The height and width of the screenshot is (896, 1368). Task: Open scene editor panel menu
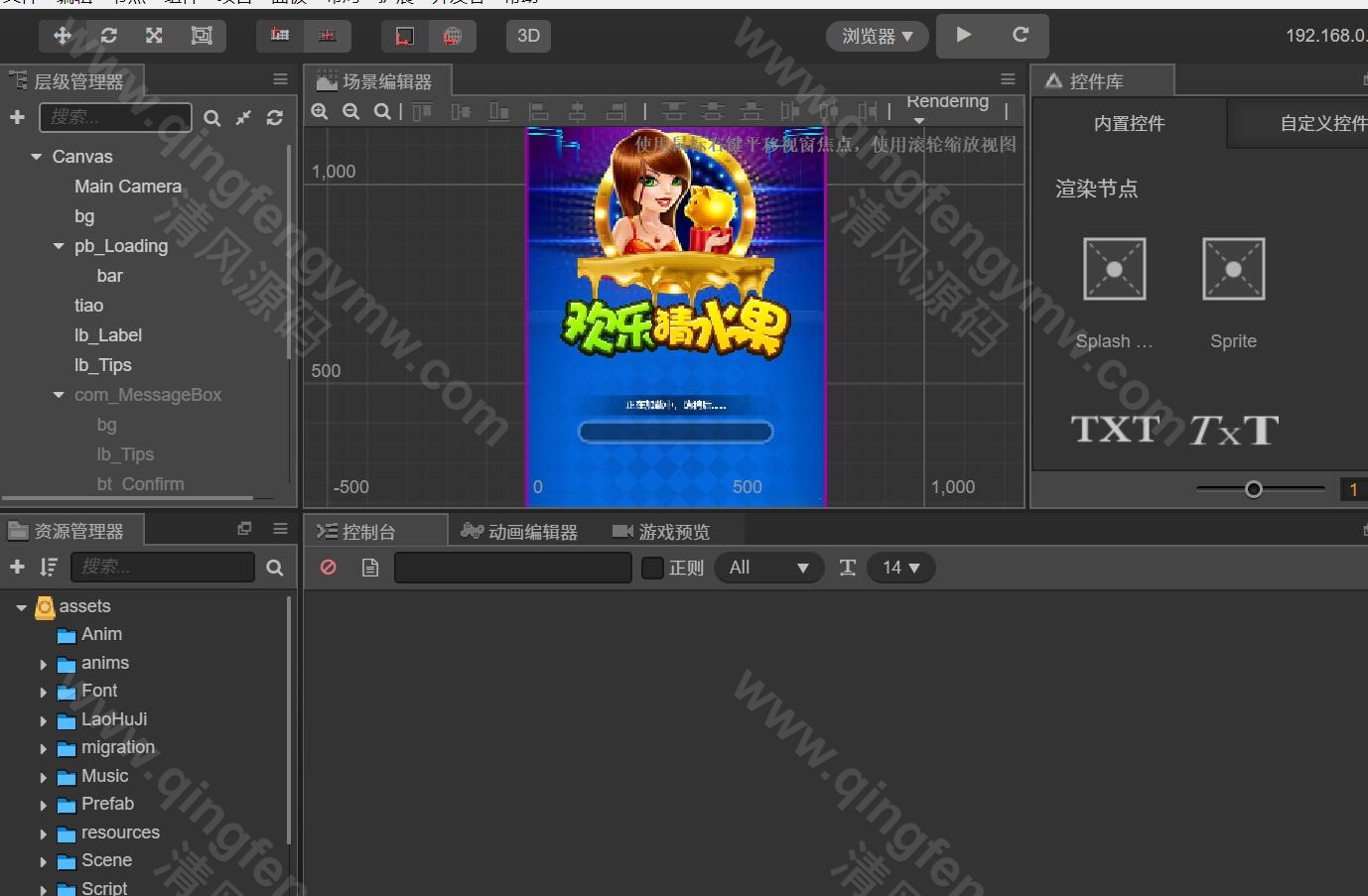click(x=1008, y=79)
